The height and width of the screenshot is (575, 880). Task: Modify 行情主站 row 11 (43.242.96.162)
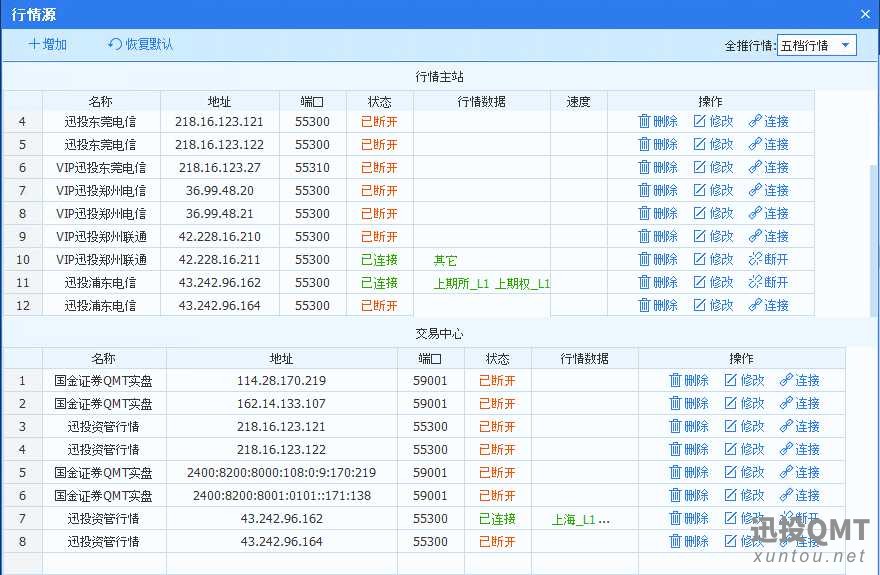click(x=713, y=282)
